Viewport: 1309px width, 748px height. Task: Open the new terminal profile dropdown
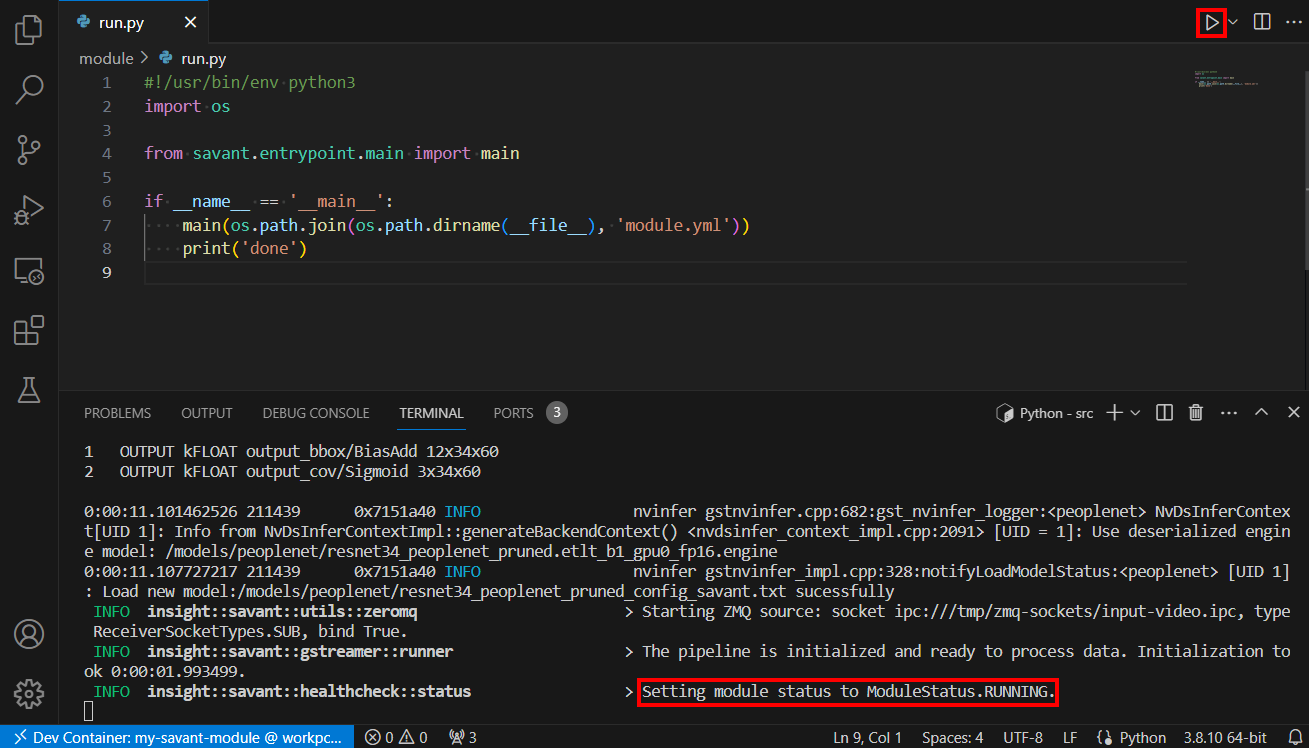pyautogui.click(x=1133, y=412)
